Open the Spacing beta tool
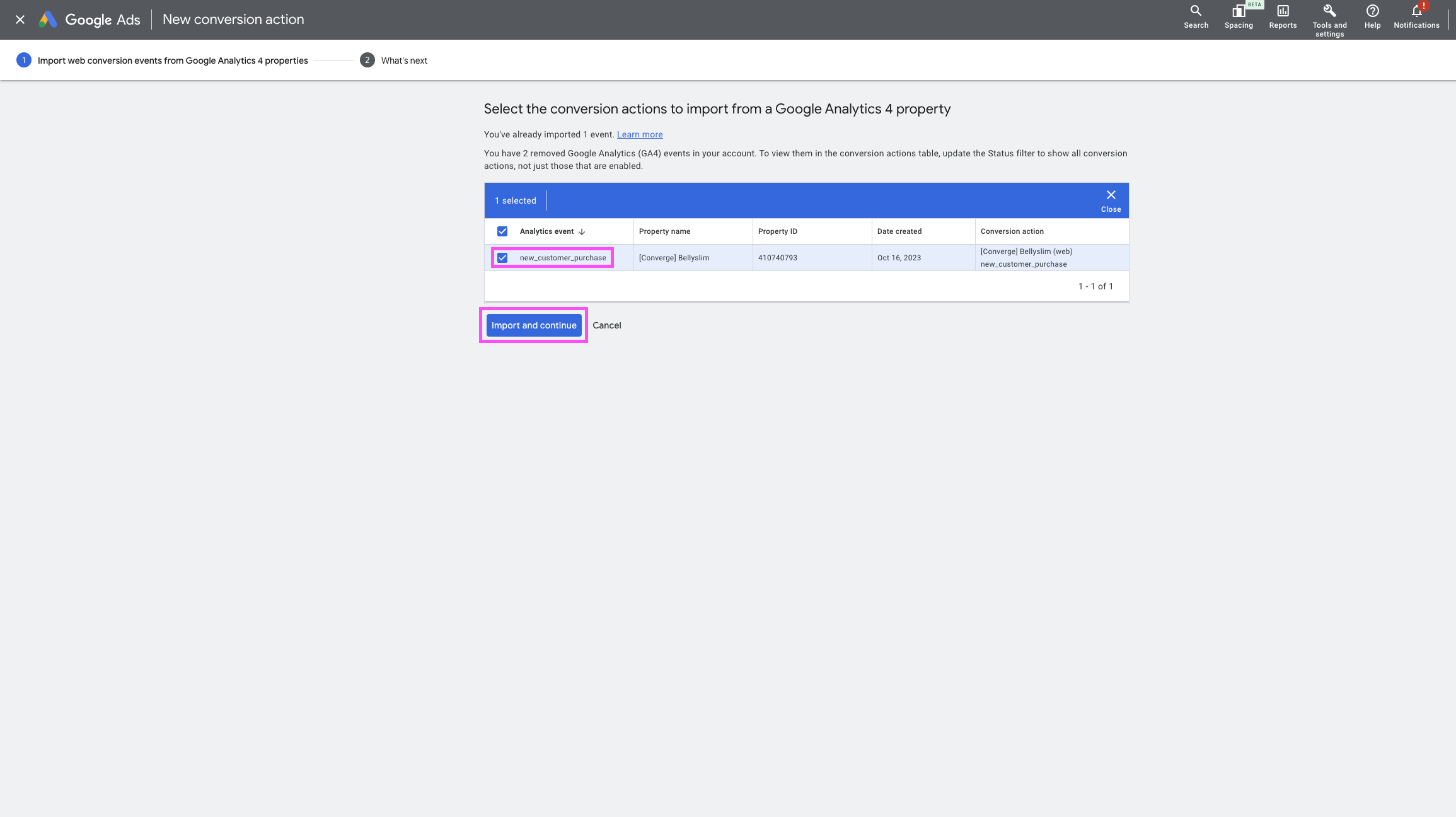This screenshot has width=1456, height=817. coord(1238,17)
